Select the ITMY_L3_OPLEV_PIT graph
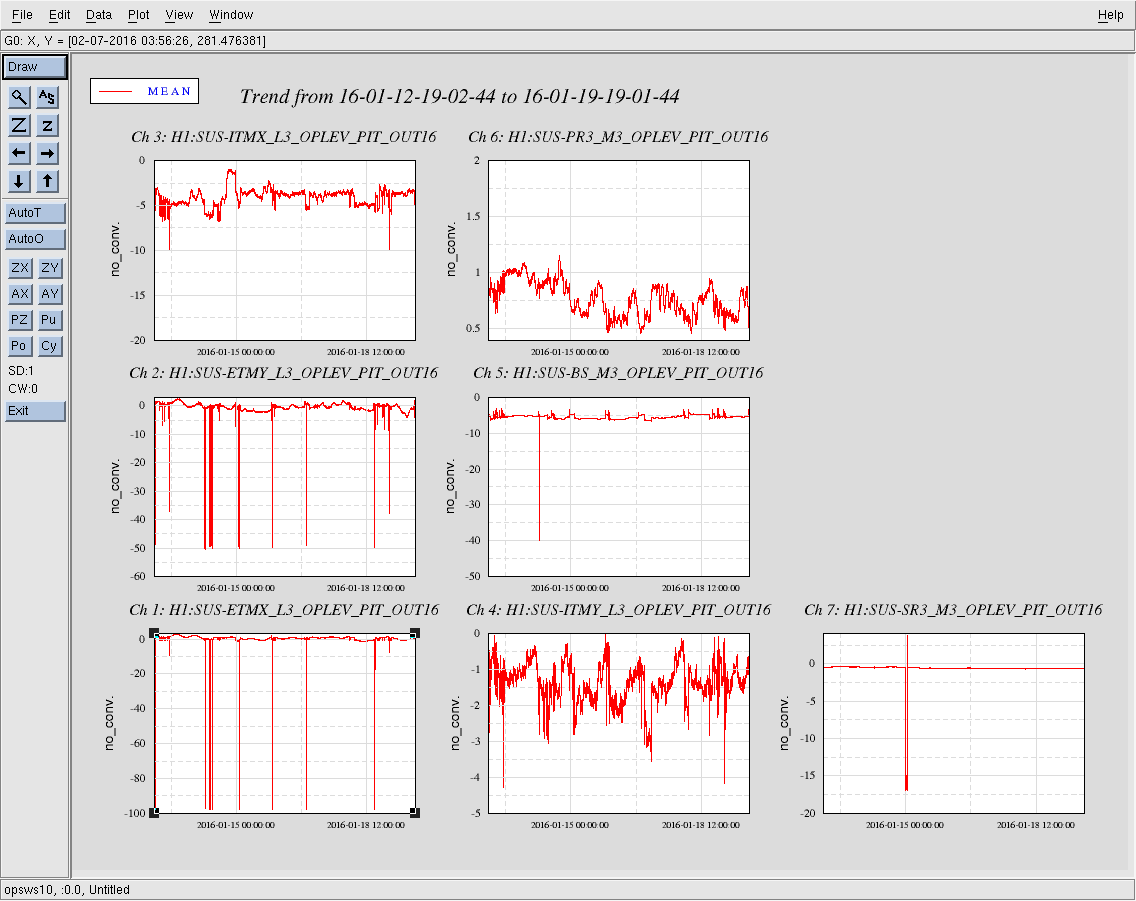The height and width of the screenshot is (901, 1136). [619, 722]
